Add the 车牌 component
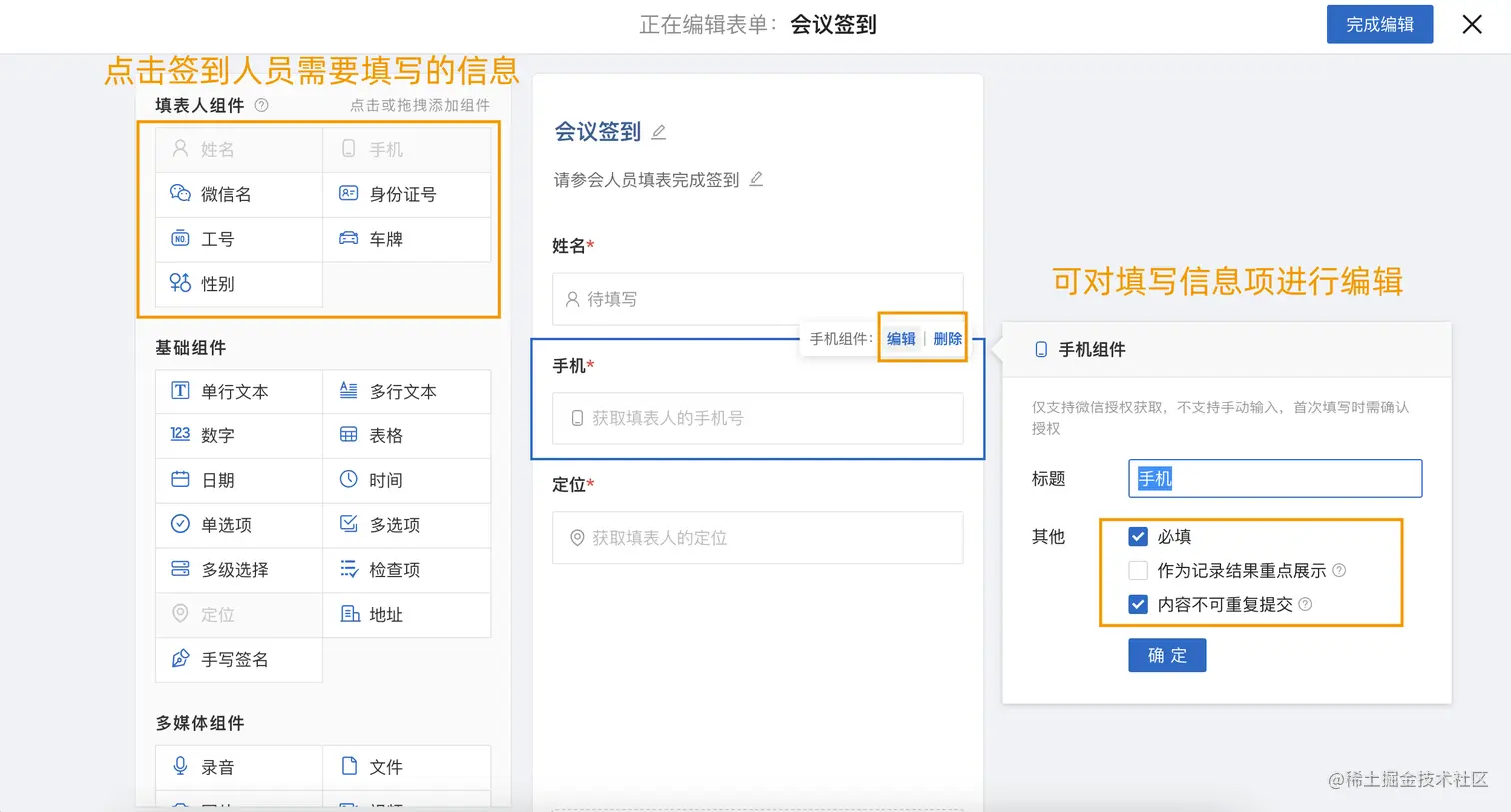This screenshot has height=812, width=1511. (407, 239)
